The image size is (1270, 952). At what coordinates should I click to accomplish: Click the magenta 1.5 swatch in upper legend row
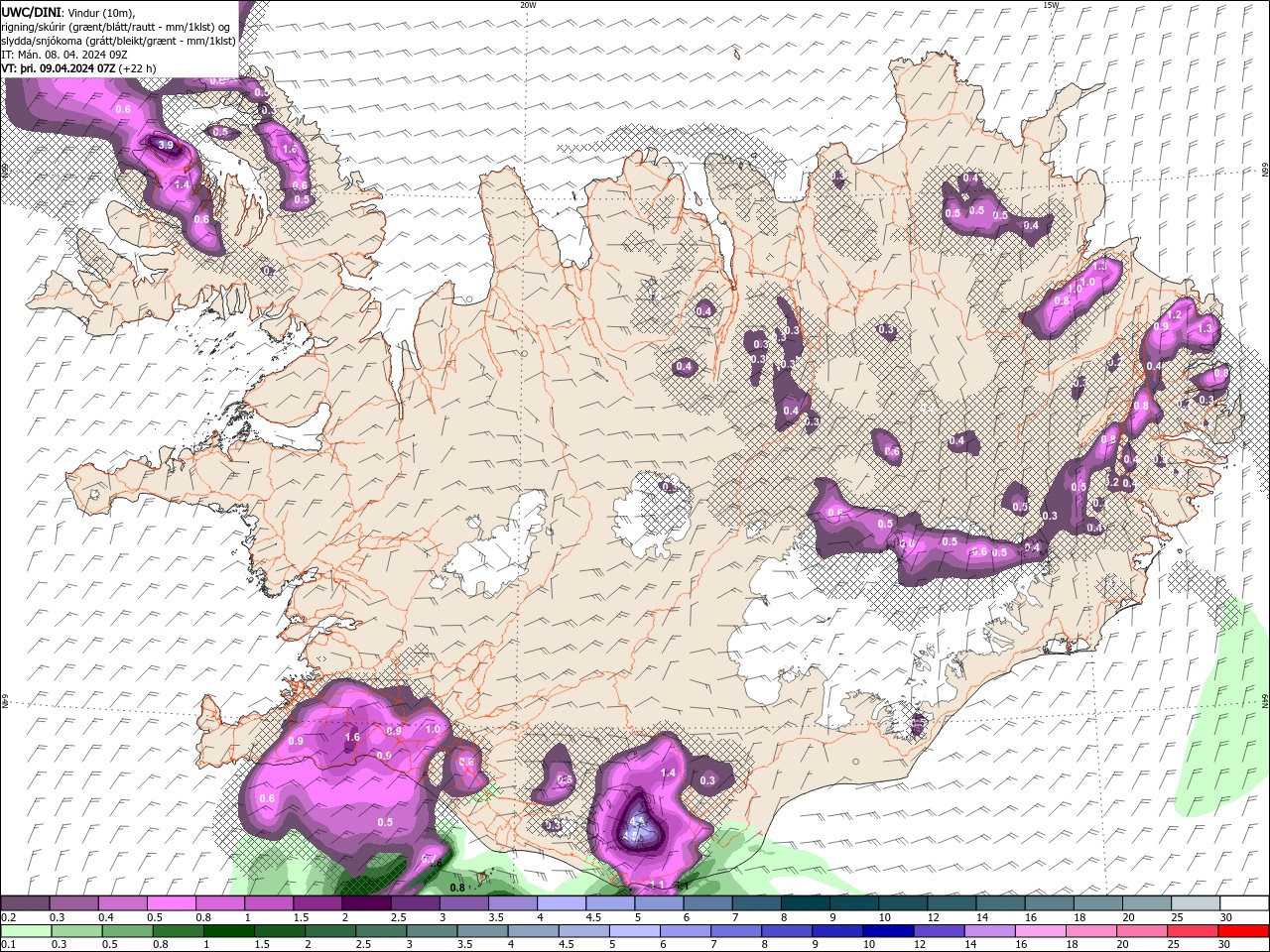[x=317, y=903]
